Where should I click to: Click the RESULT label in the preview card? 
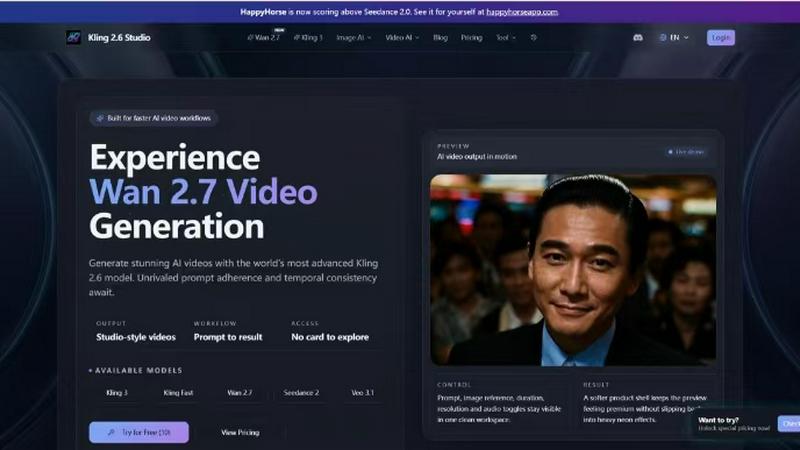pos(596,385)
